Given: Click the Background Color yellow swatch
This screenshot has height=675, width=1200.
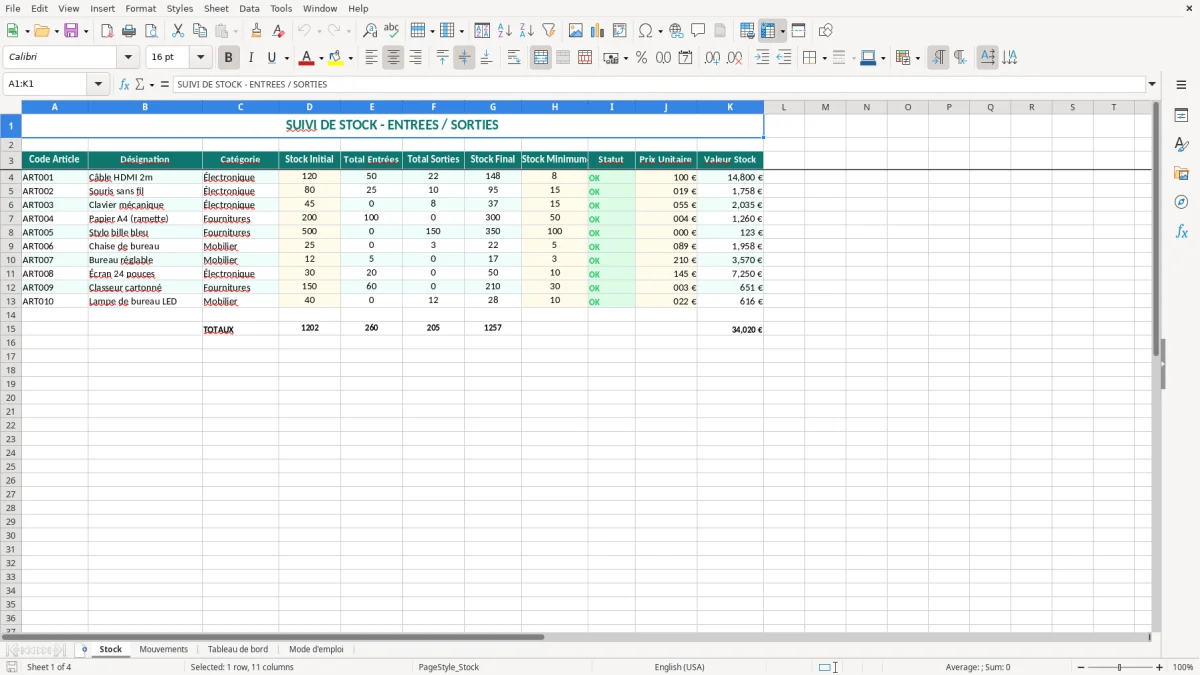Looking at the screenshot, I should (x=336, y=58).
